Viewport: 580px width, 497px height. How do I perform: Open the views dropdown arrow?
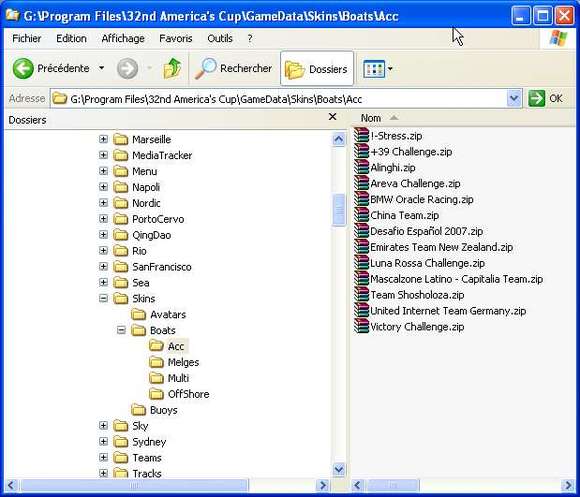(x=390, y=69)
